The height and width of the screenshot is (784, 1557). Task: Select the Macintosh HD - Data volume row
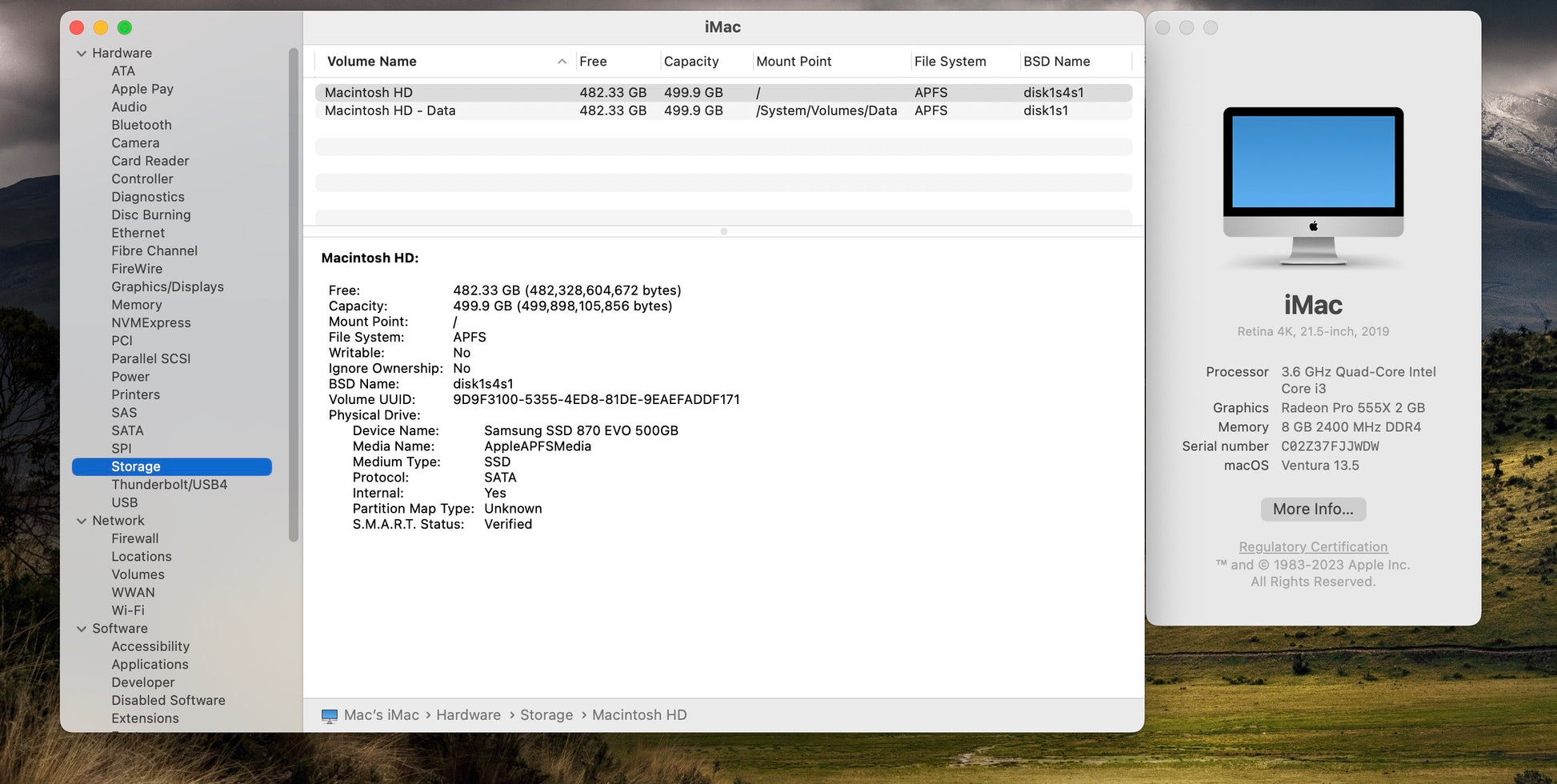coord(390,111)
